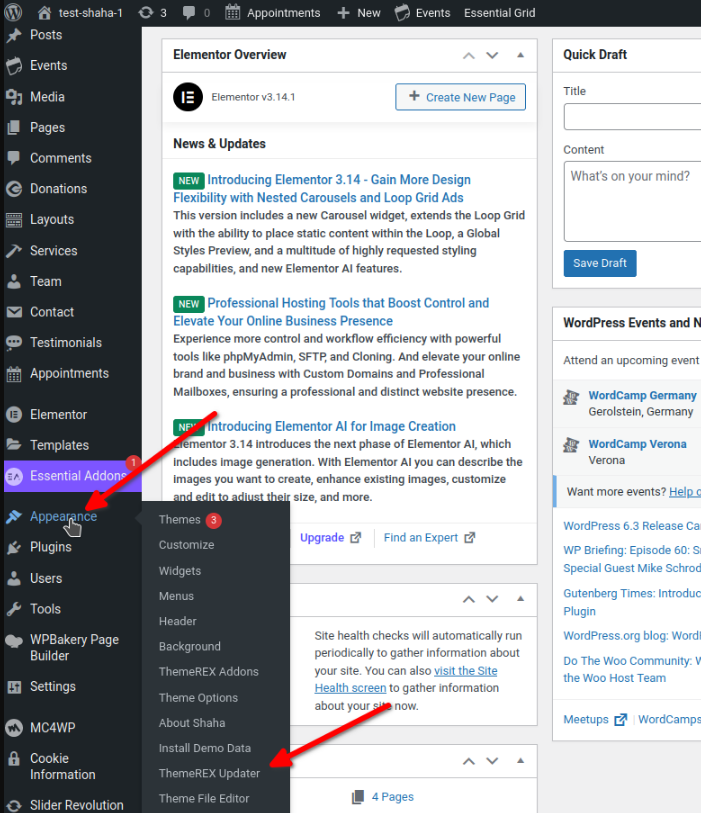Select Themes in Appearance submenu
This screenshot has height=813, width=701.
[x=179, y=520]
